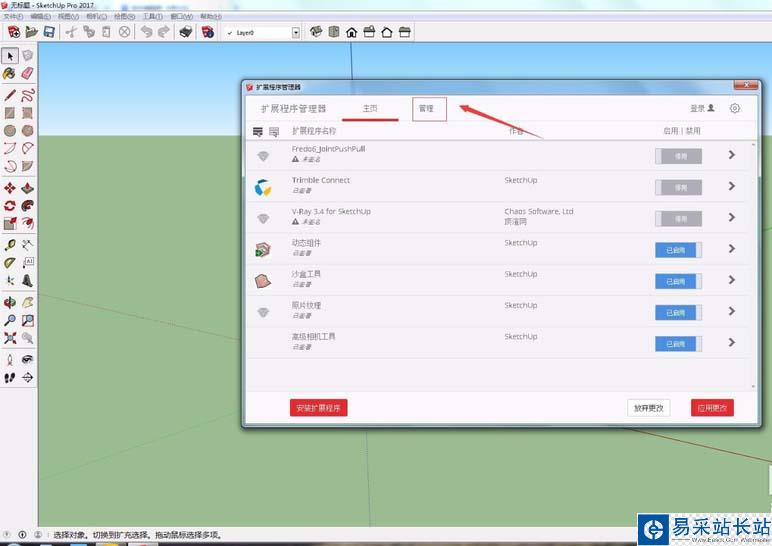Select the arrow Select tool
The image size is (772, 546).
click(x=10, y=56)
